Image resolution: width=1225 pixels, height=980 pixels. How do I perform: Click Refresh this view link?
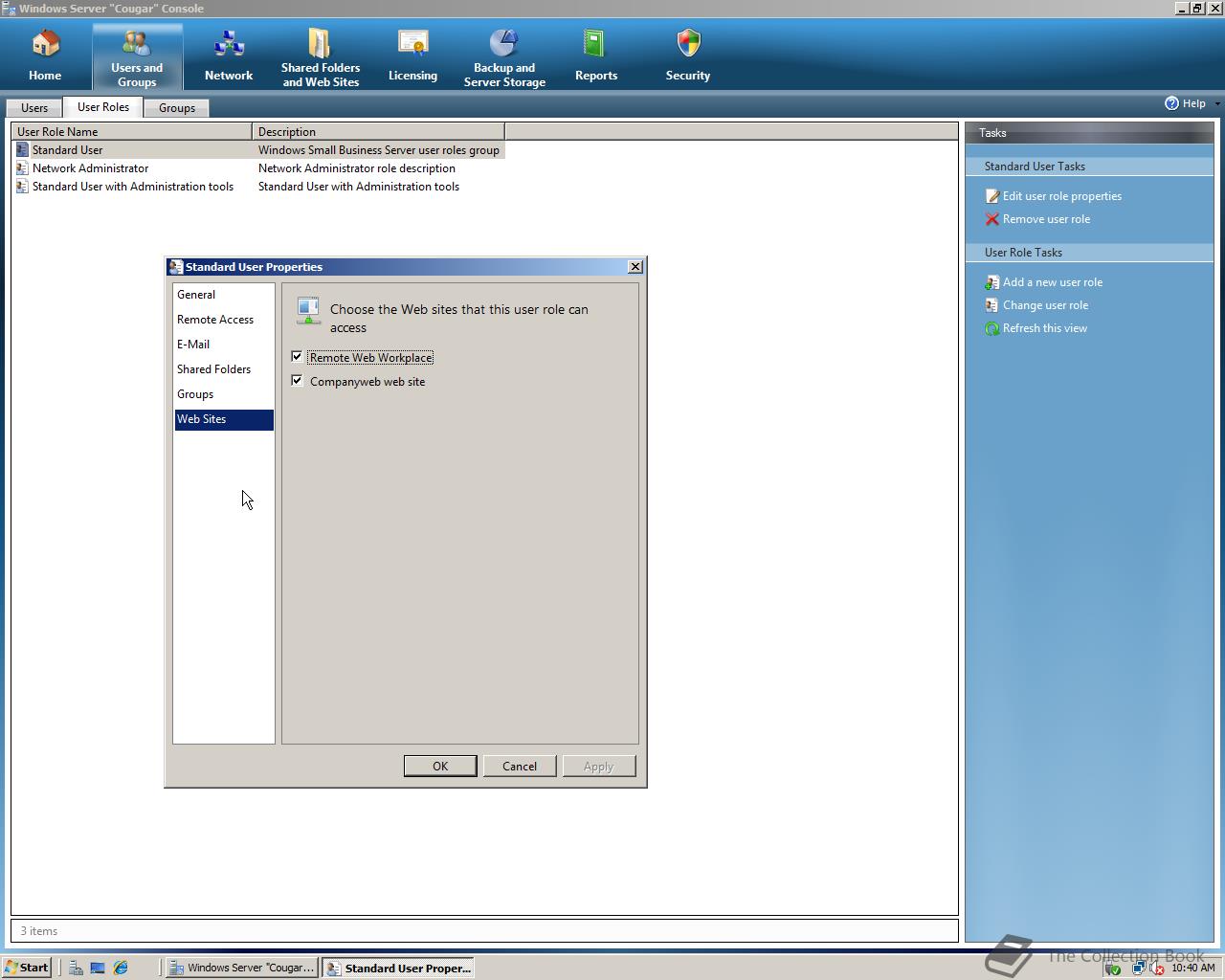(1045, 328)
